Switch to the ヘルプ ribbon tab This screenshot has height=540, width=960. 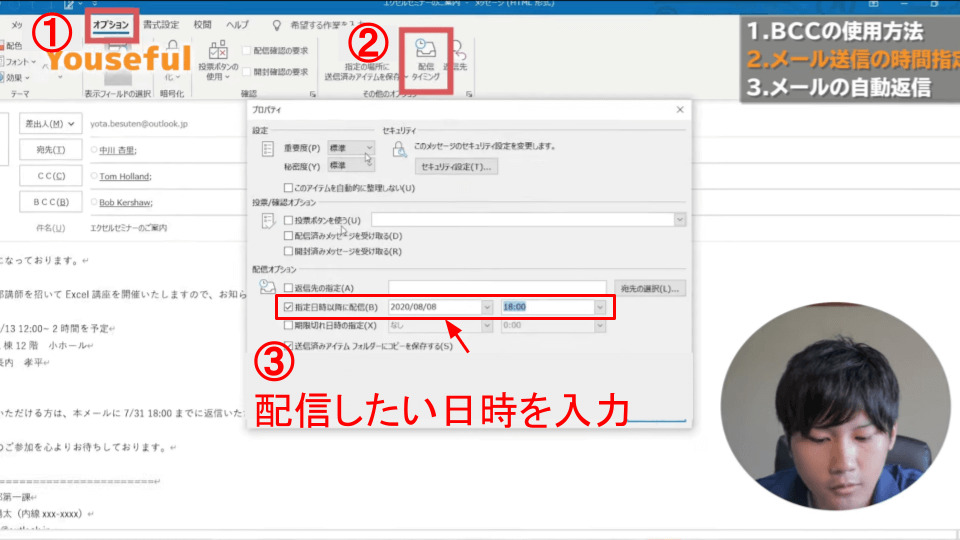point(238,25)
